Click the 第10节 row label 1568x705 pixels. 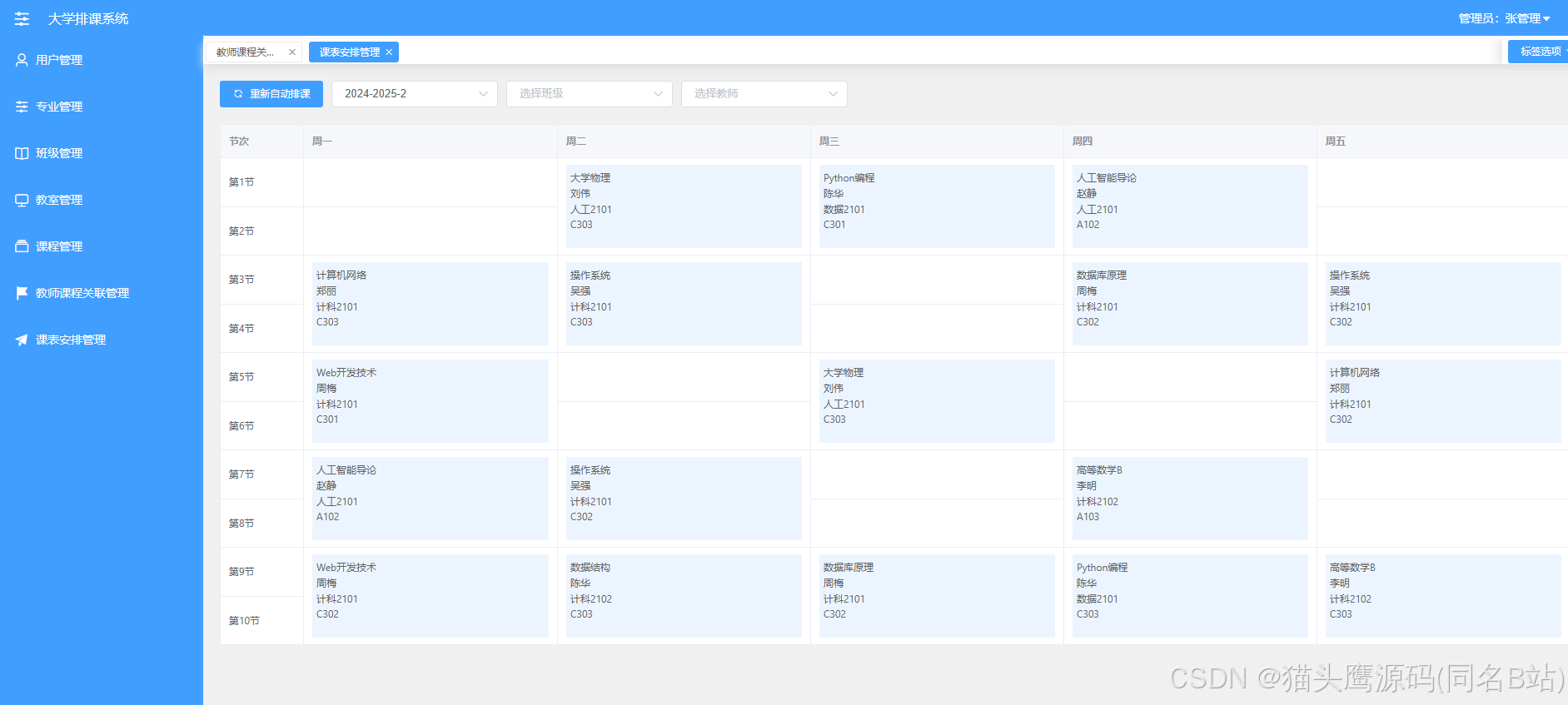tap(244, 621)
